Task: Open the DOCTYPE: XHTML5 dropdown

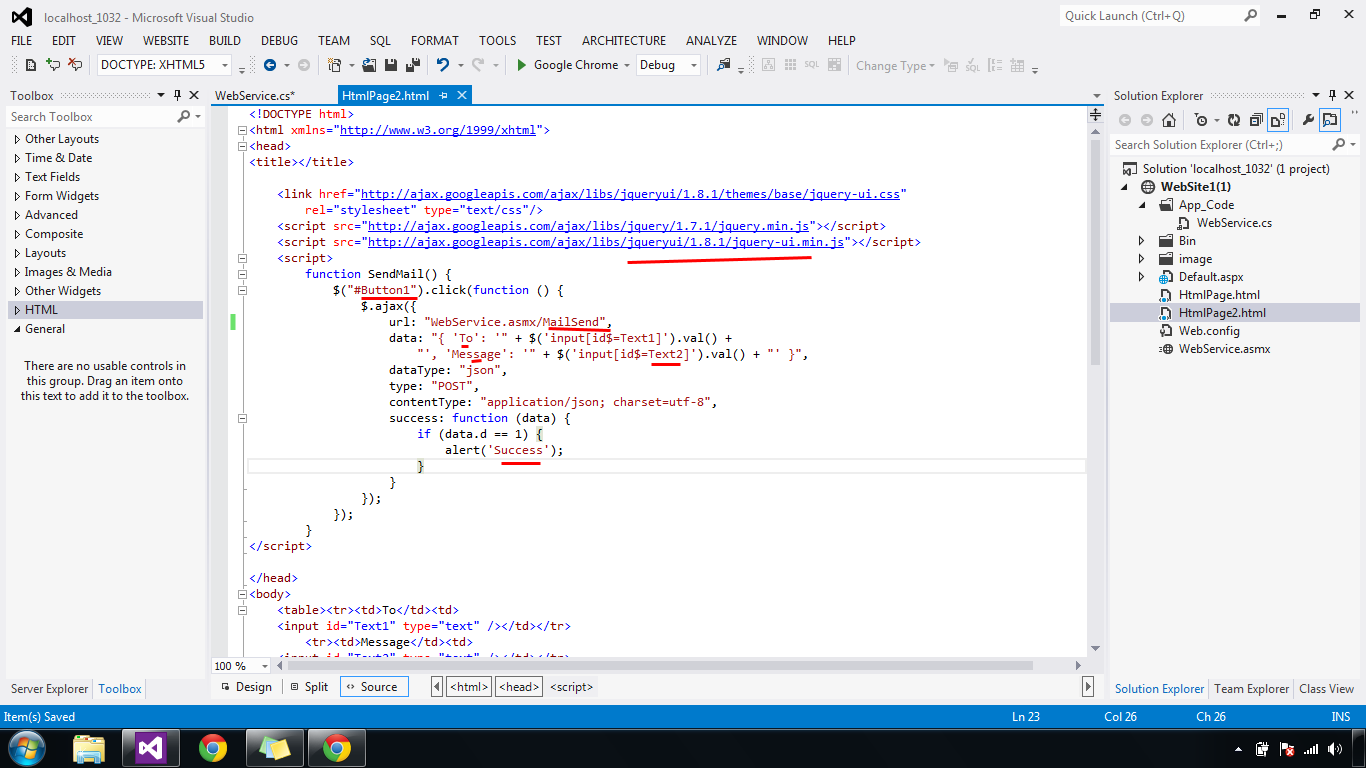Action: coord(225,65)
